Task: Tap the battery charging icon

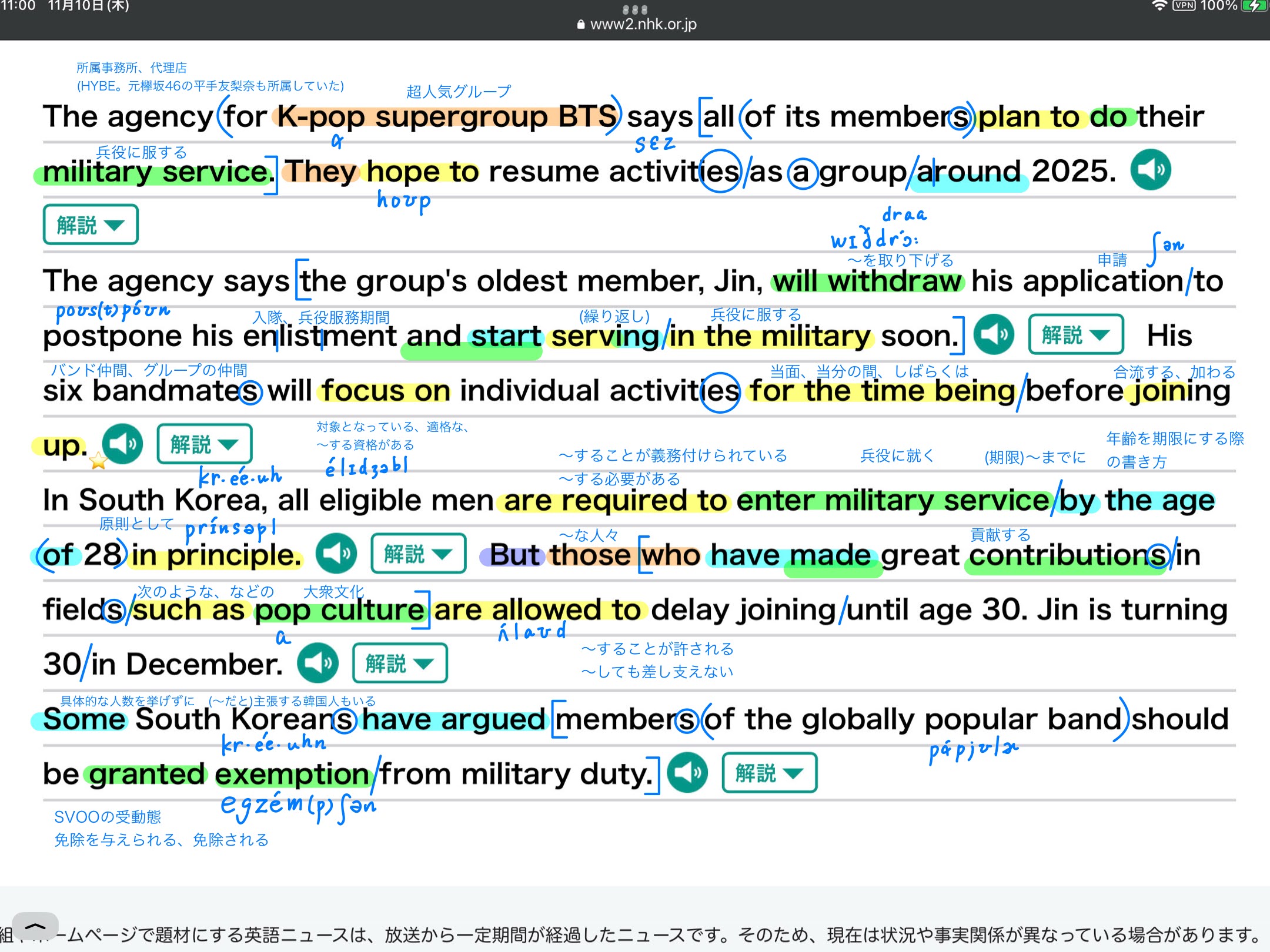Action: pos(1255,6)
